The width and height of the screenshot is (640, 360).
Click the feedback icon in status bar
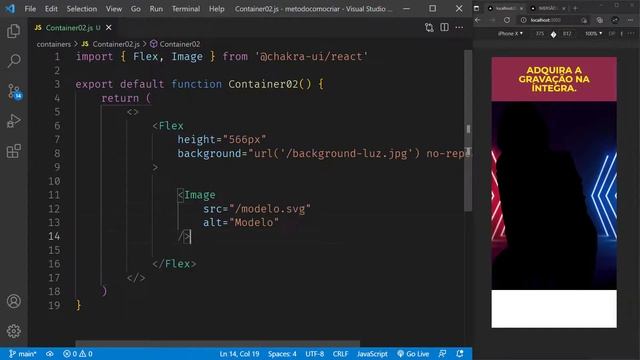click(x=442, y=354)
